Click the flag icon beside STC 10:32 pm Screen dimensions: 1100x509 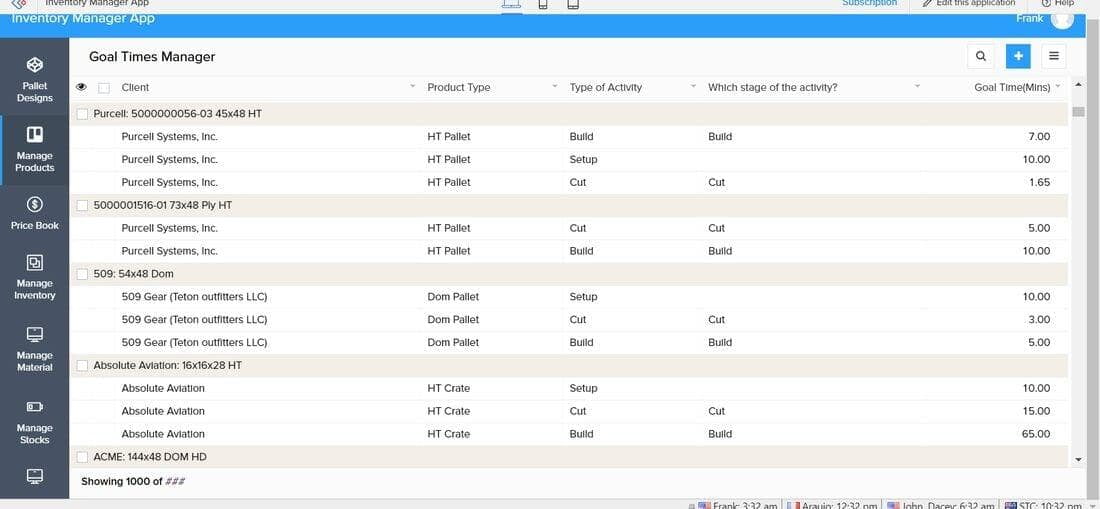pos(1011,505)
